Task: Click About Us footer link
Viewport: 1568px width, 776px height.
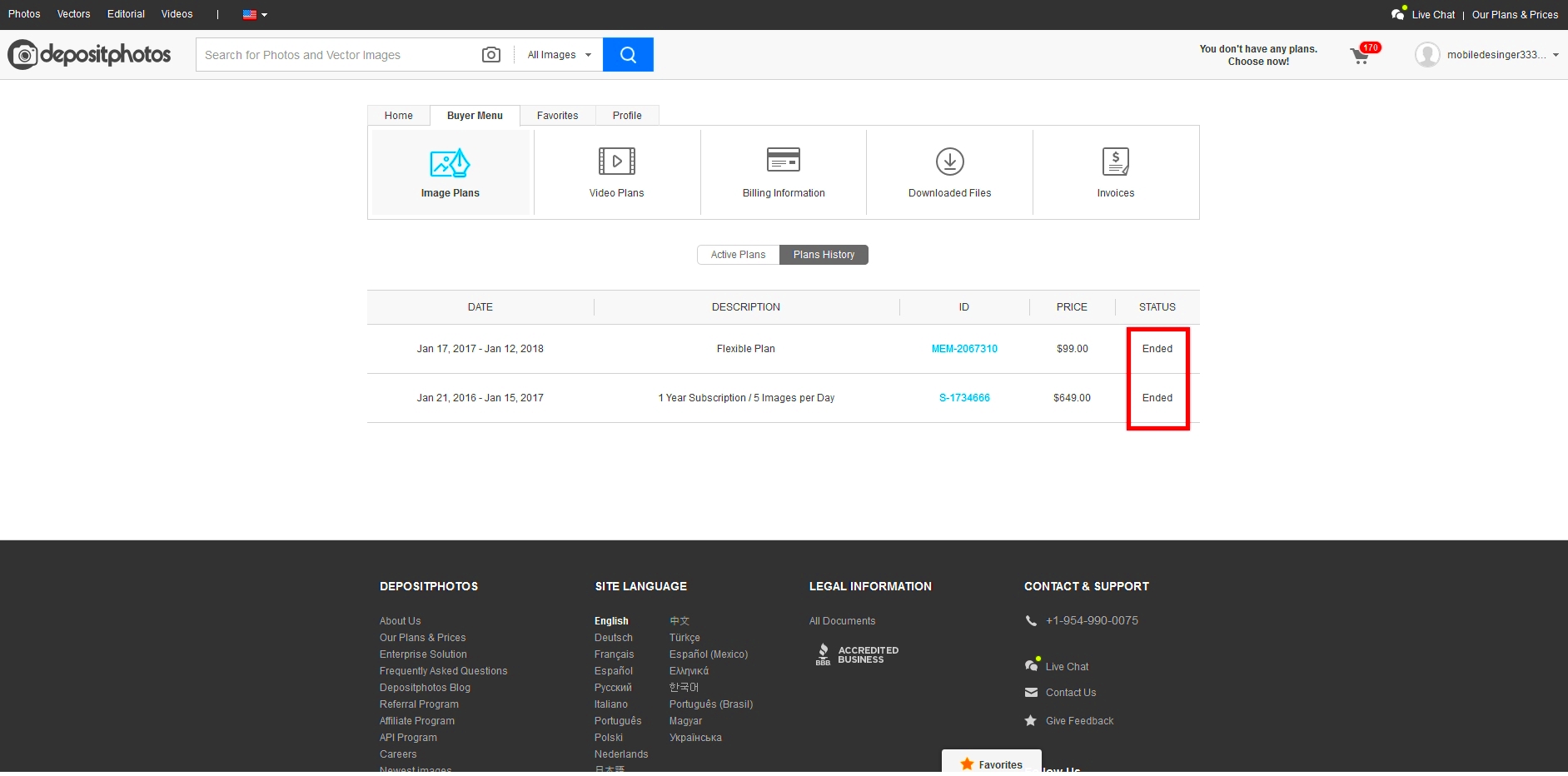Action: click(x=400, y=621)
